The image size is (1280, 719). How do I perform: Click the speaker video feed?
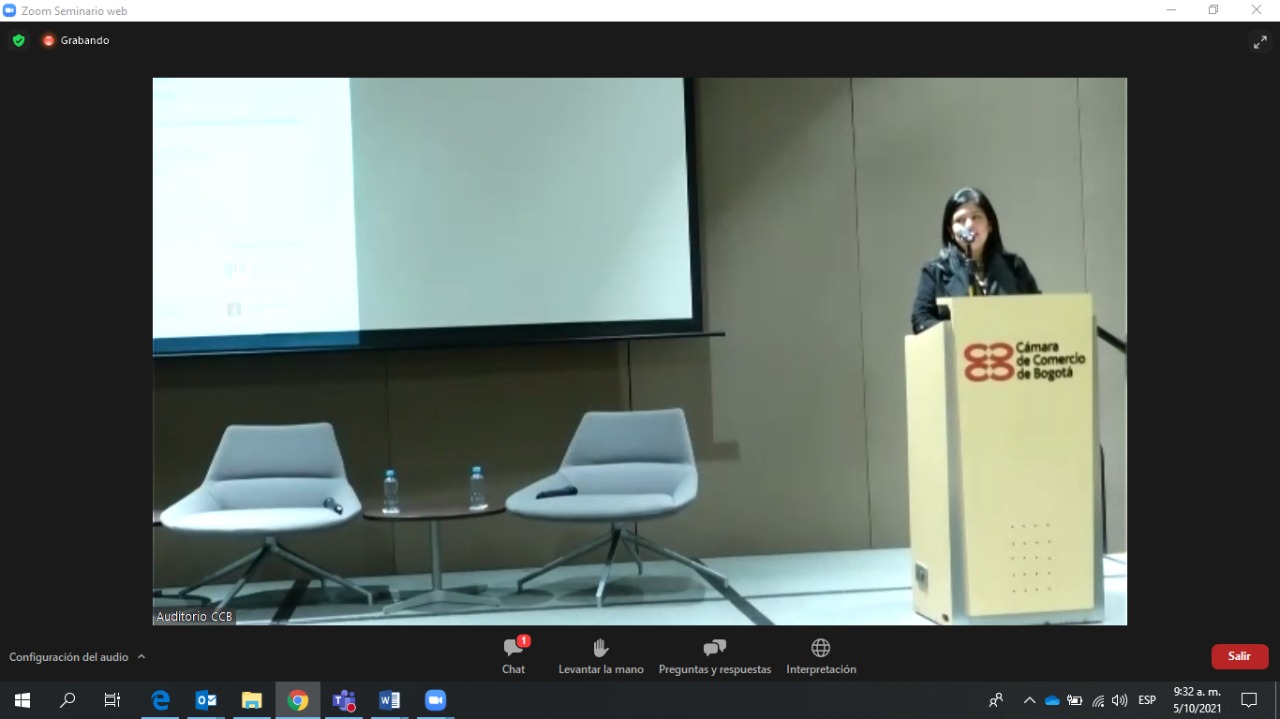[x=639, y=351]
